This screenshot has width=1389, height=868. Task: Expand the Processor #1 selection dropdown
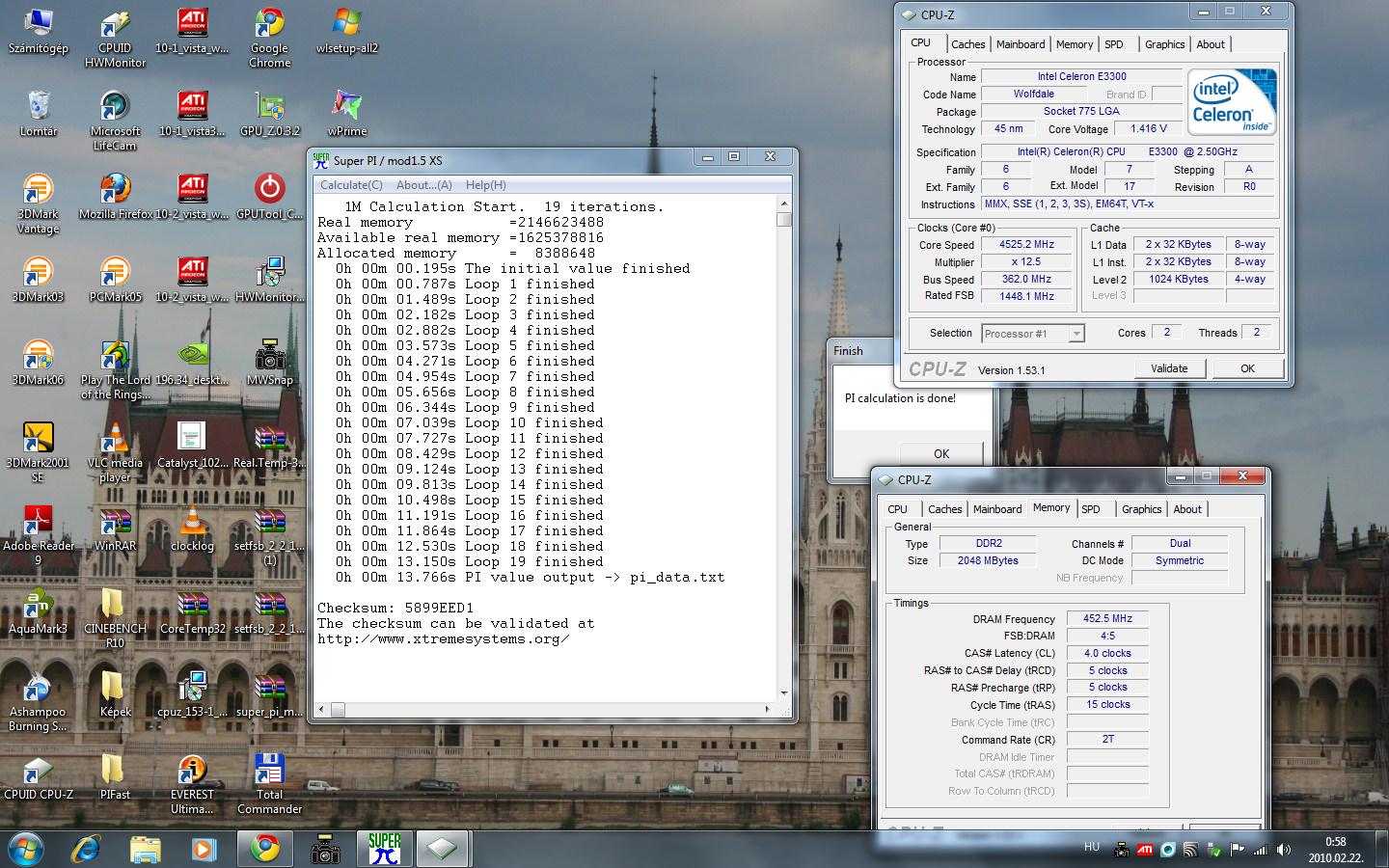tap(1076, 334)
